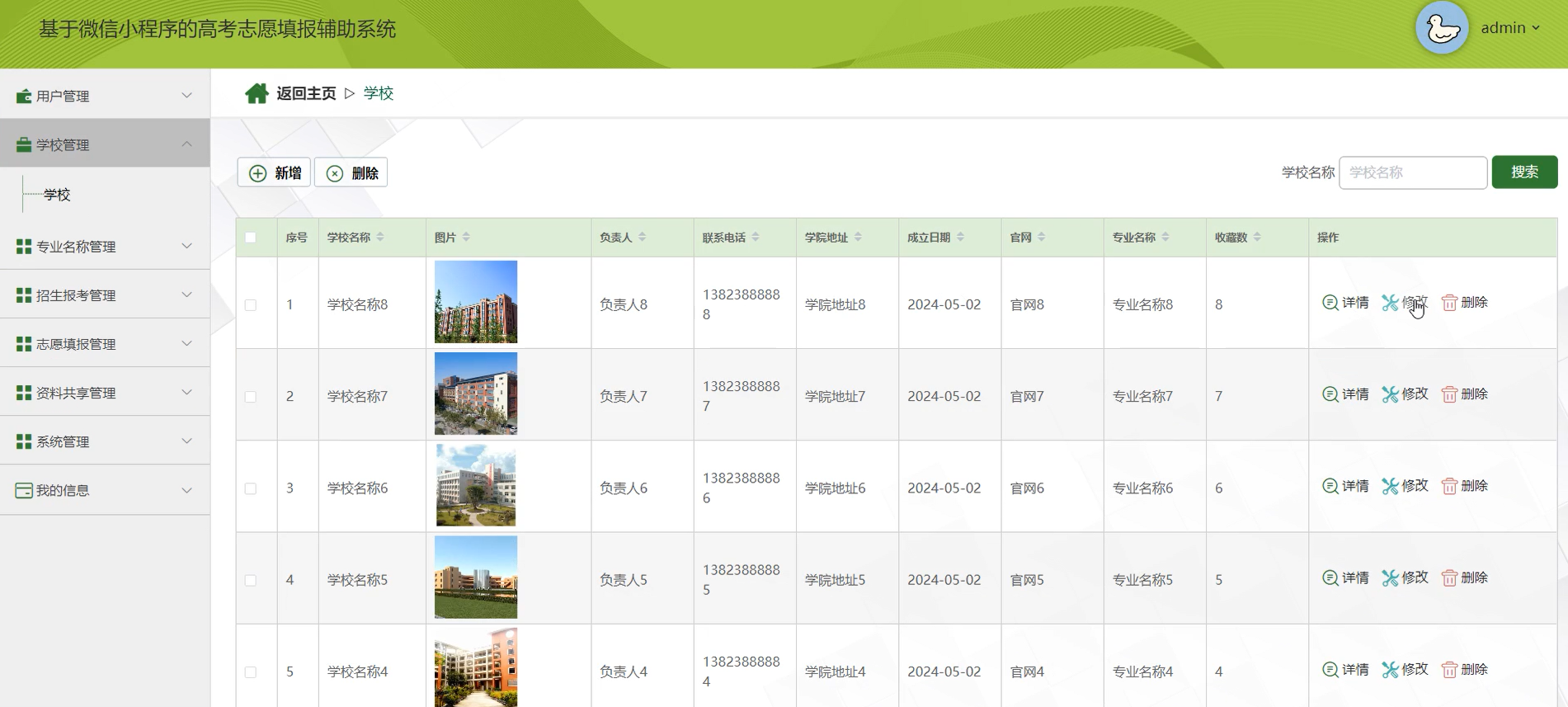Sort by 学校名称 column header

(x=356, y=238)
